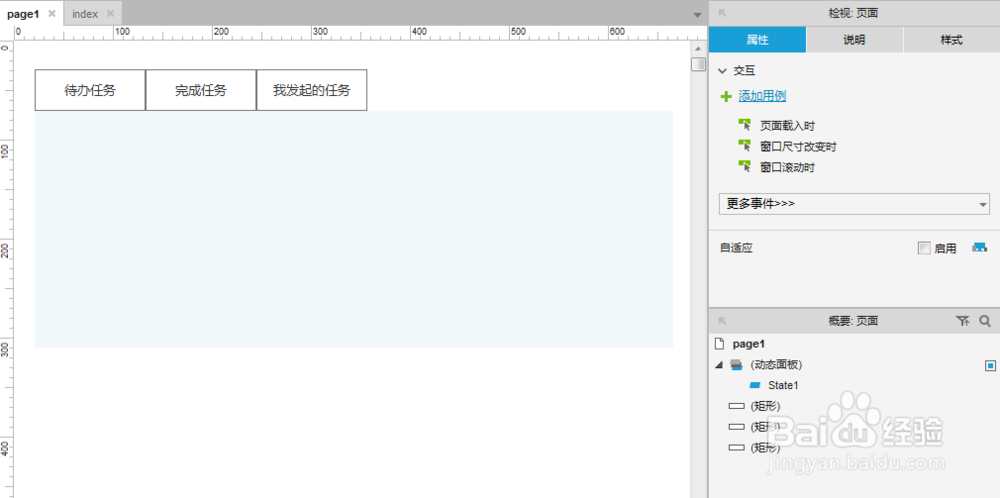Select the 完成任务 rectangle on canvas

pos(201,90)
